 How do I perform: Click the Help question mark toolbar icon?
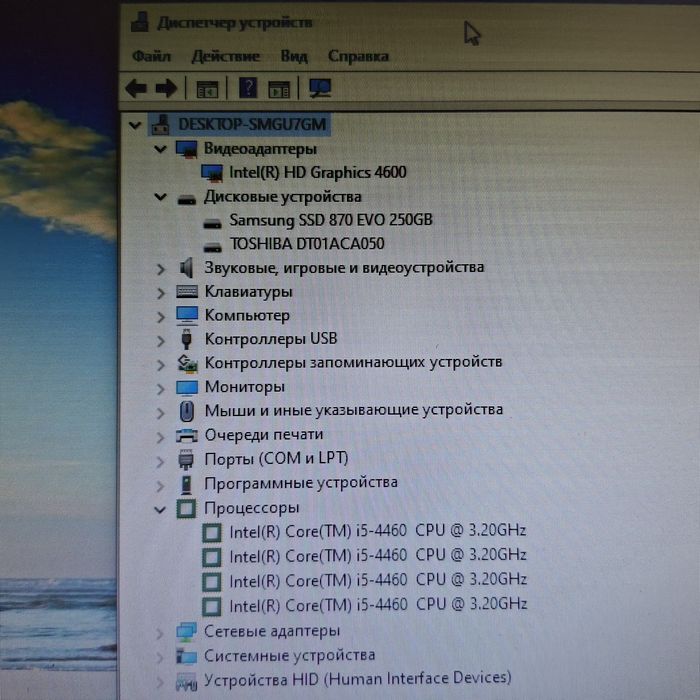point(248,88)
